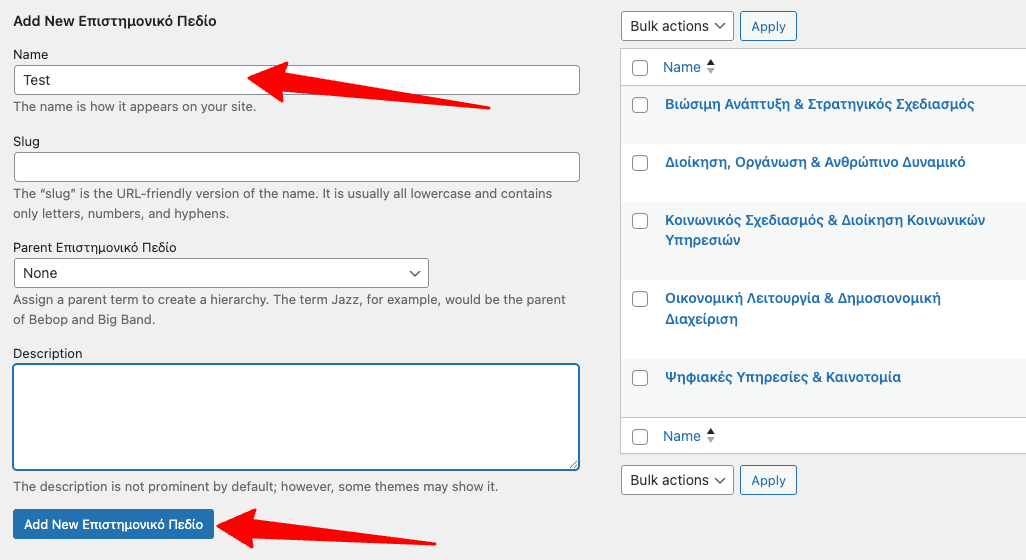
Task: Click the Name text input field
Action: tap(130, 80)
